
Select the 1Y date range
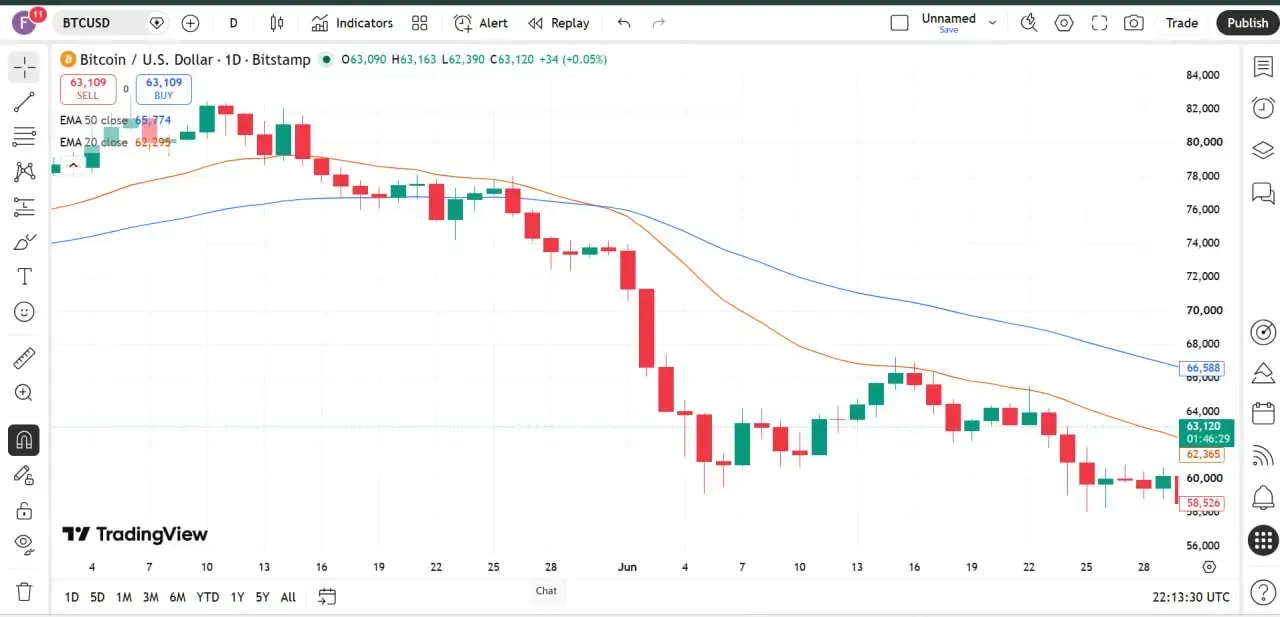tap(237, 597)
